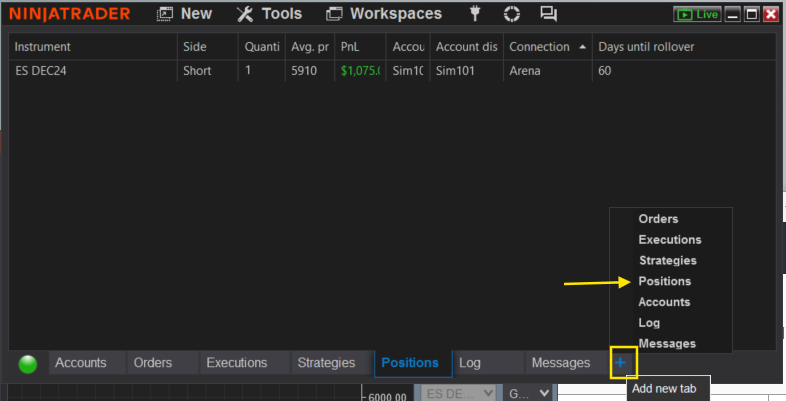Image resolution: width=786 pixels, height=401 pixels.
Task: Open the Tools menu
Action: pyautogui.click(x=269, y=14)
